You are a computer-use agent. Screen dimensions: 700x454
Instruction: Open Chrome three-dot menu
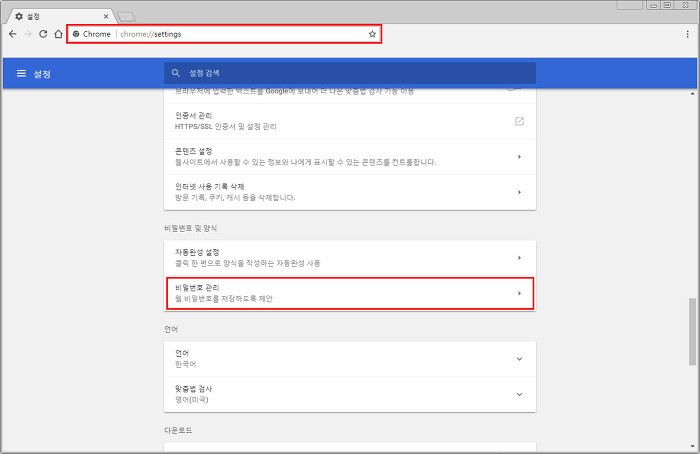coord(688,34)
